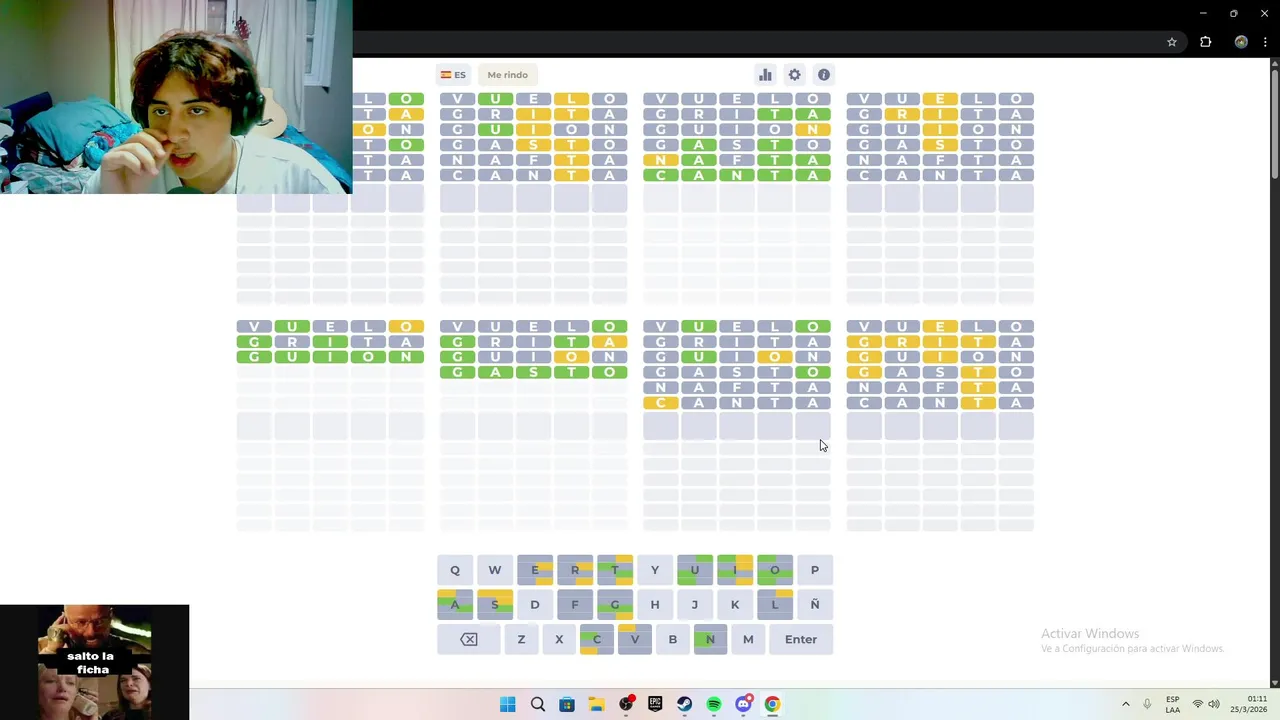Open the volume speaker tray icon
Viewport: 1280px width, 720px height.
1214,704
